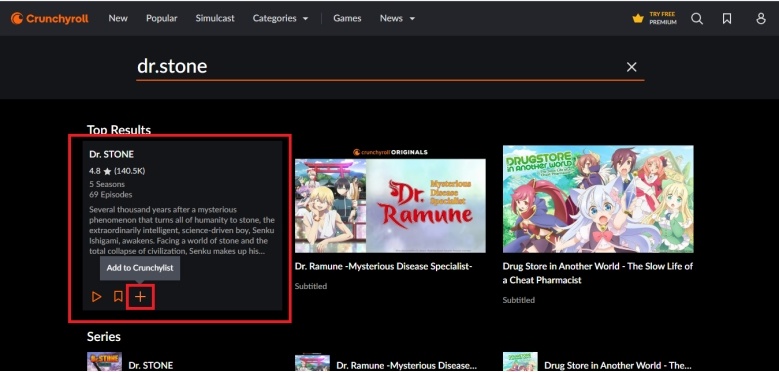Screen dimensions: 779x372
Task: Open the Games link
Action: [x=347, y=18]
